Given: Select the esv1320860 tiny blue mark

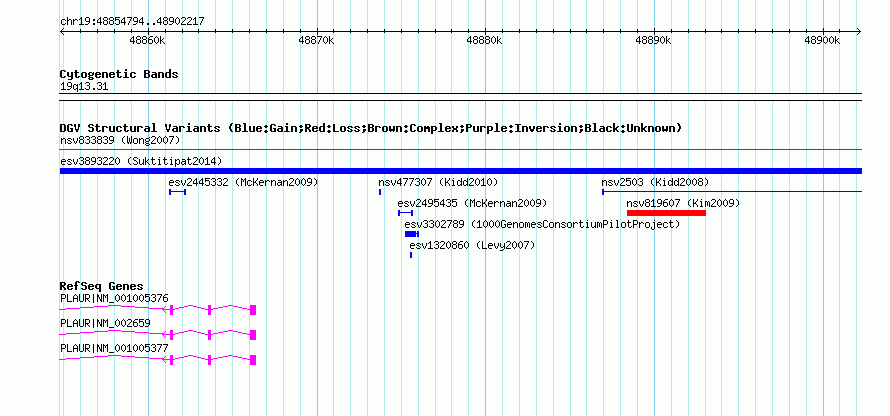Looking at the screenshot, I should click(x=411, y=255).
